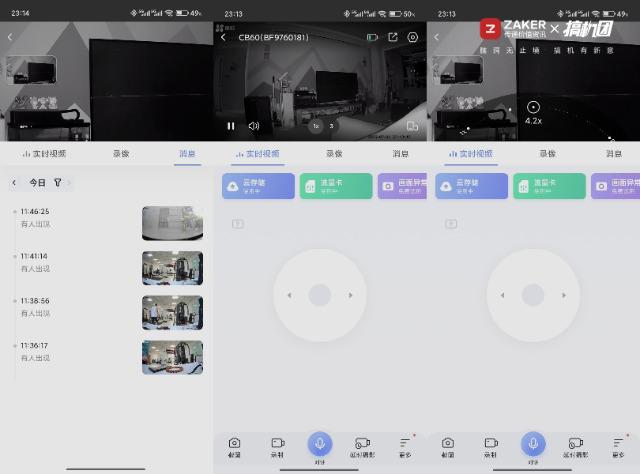Open 录像 tab on the messages screen
The image size is (640, 474).
(121, 154)
